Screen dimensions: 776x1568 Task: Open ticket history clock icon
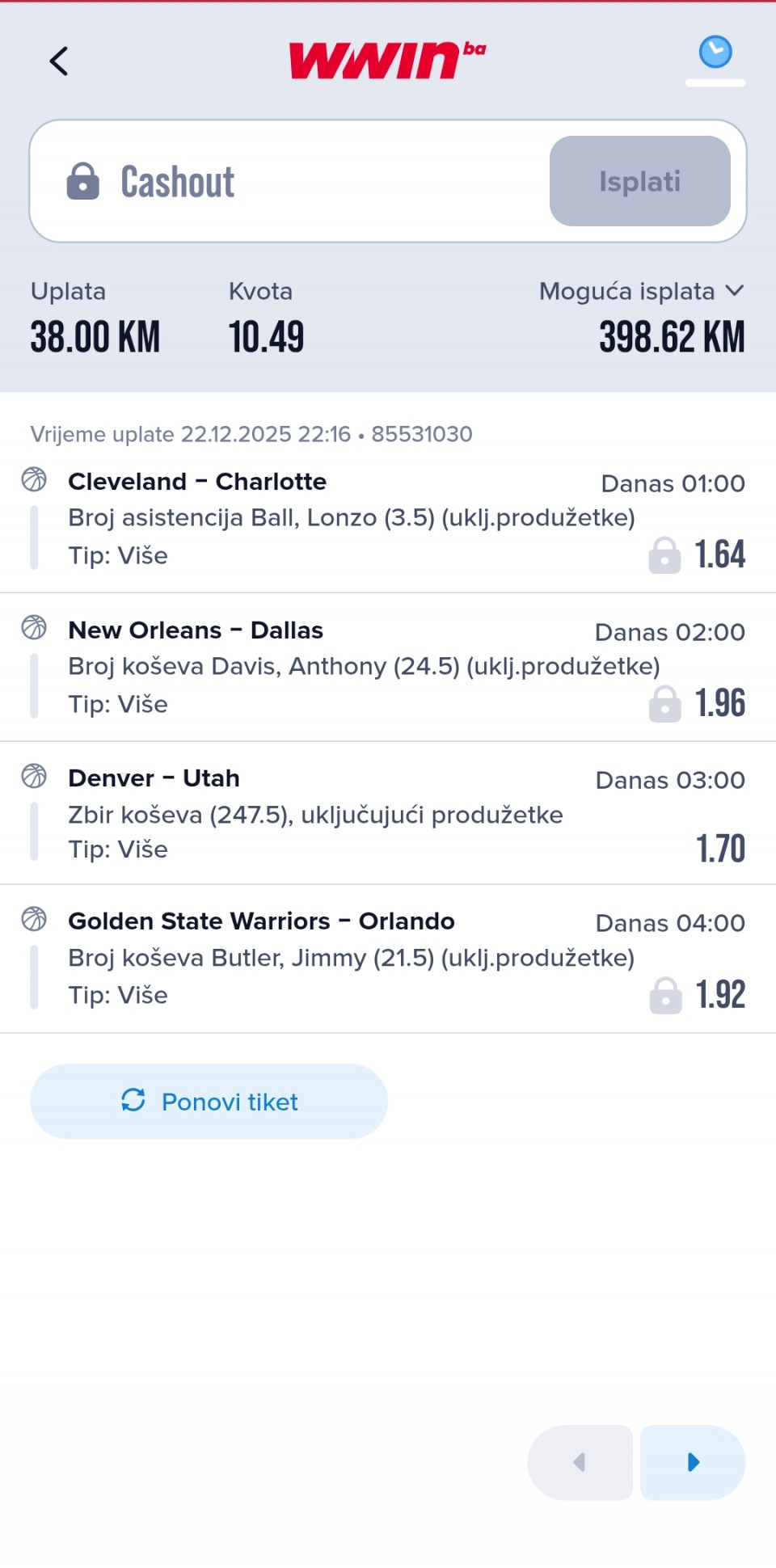[715, 53]
